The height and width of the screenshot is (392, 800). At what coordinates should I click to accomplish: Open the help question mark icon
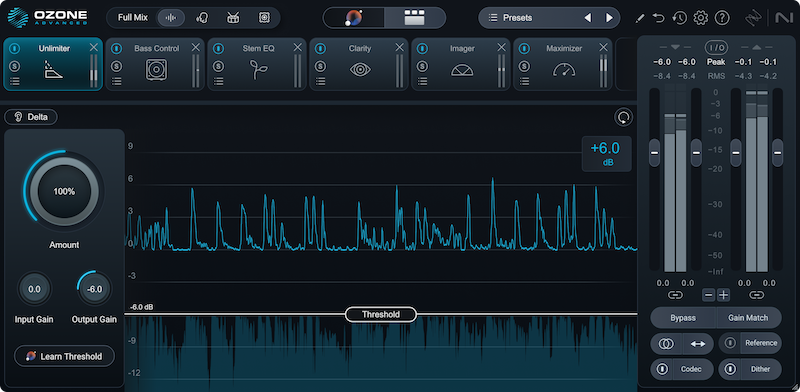(x=722, y=18)
